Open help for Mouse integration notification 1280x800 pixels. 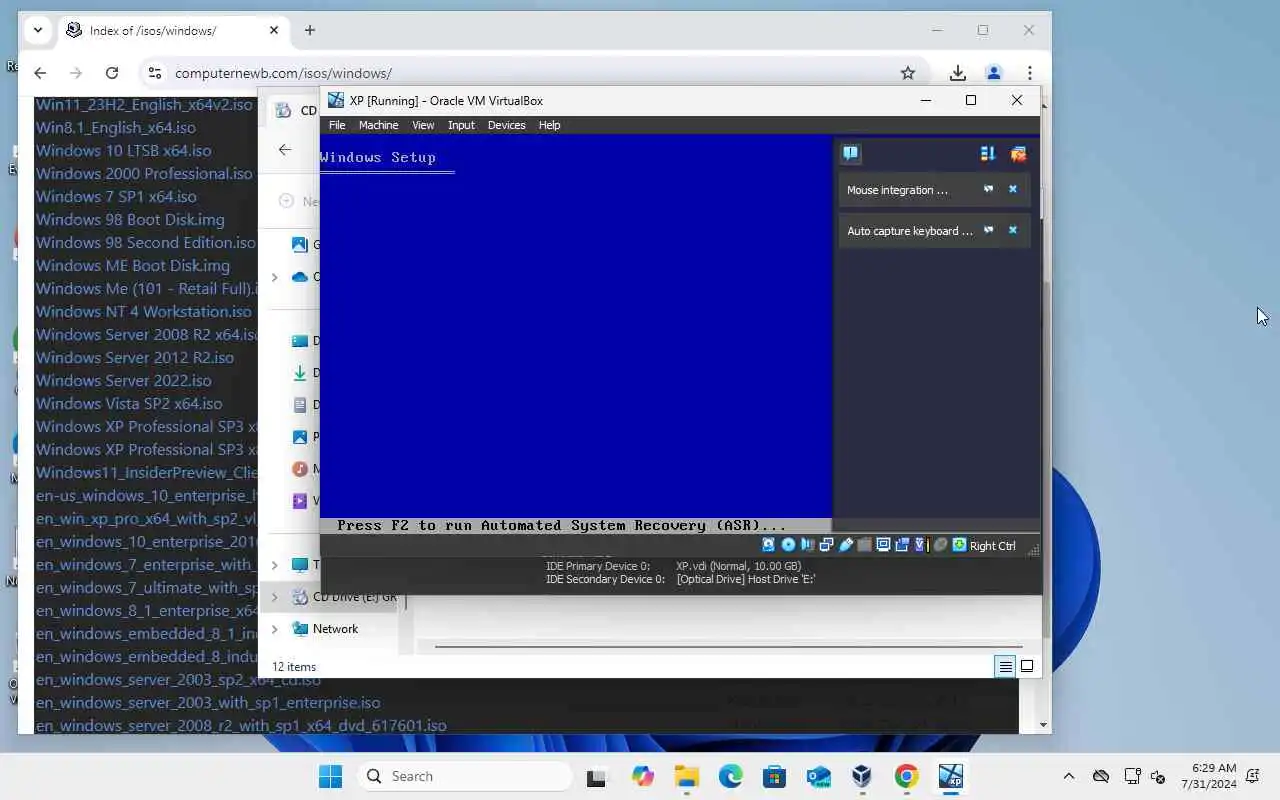988,189
